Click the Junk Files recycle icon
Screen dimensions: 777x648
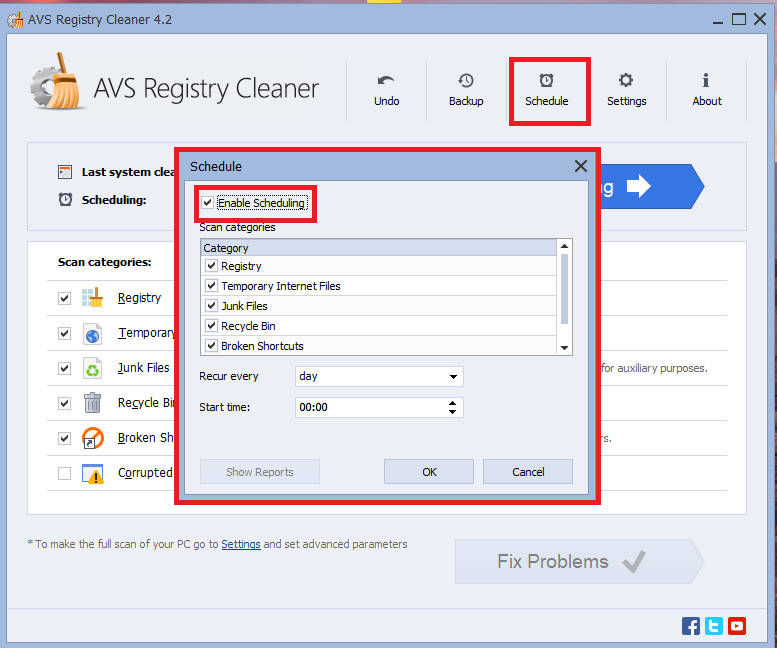(93, 369)
